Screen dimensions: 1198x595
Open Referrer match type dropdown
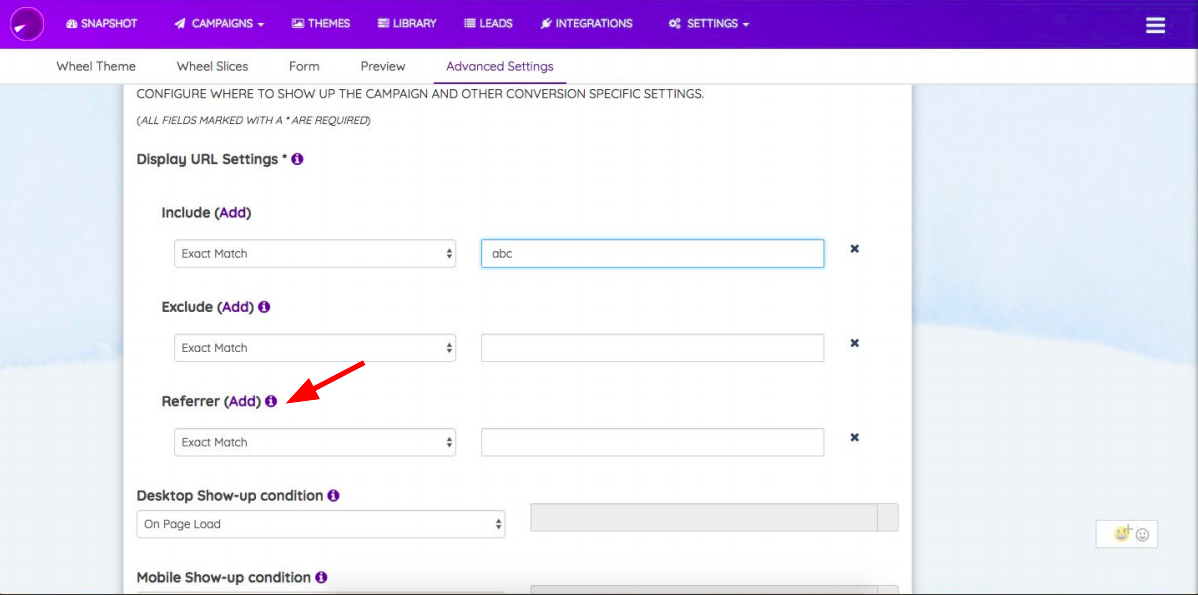pyautogui.click(x=315, y=442)
